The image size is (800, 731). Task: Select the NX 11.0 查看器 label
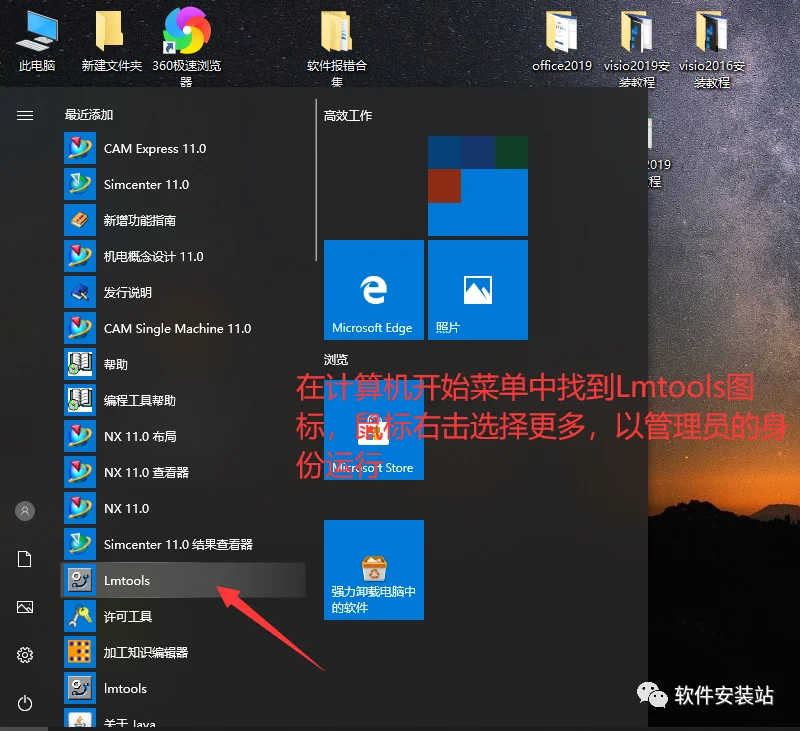pyautogui.click(x=146, y=472)
